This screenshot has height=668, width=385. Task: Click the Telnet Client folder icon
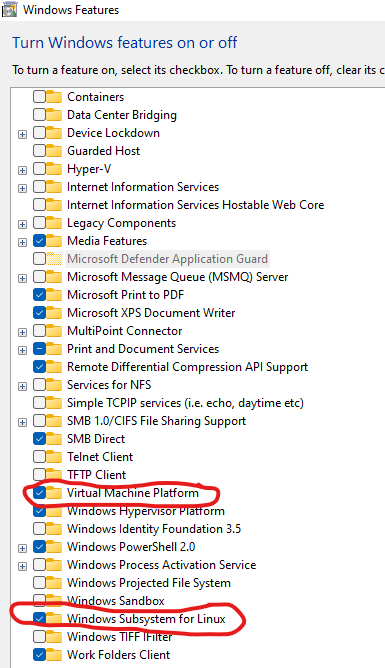tap(54, 457)
